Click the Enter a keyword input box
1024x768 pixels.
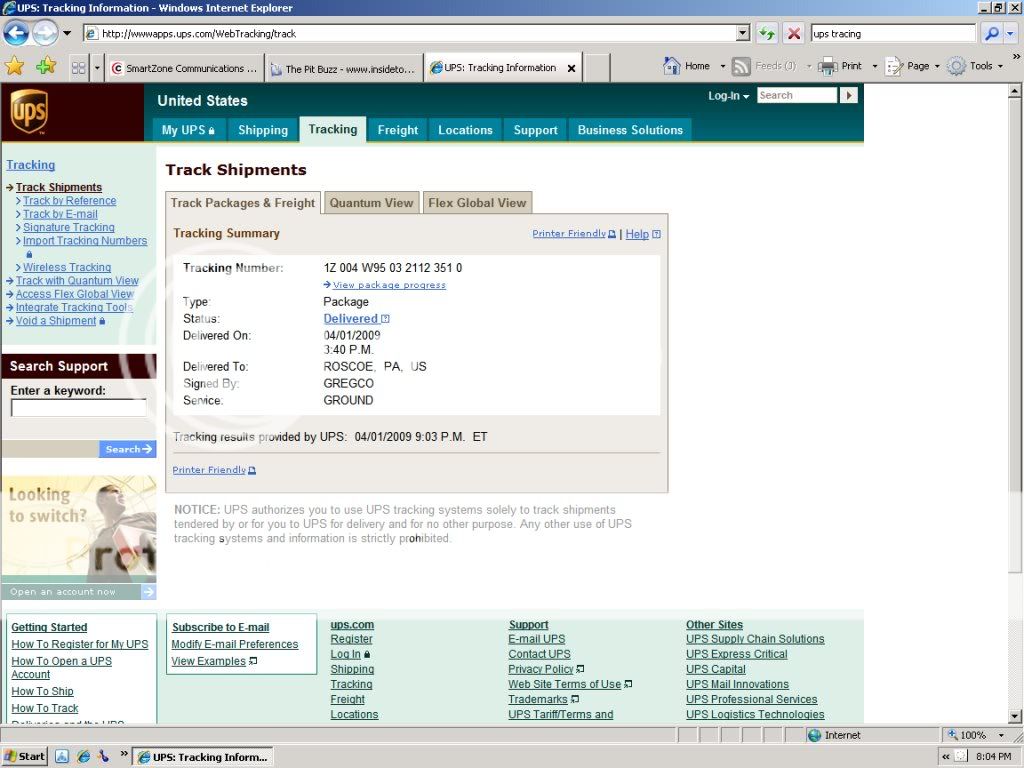click(x=78, y=408)
